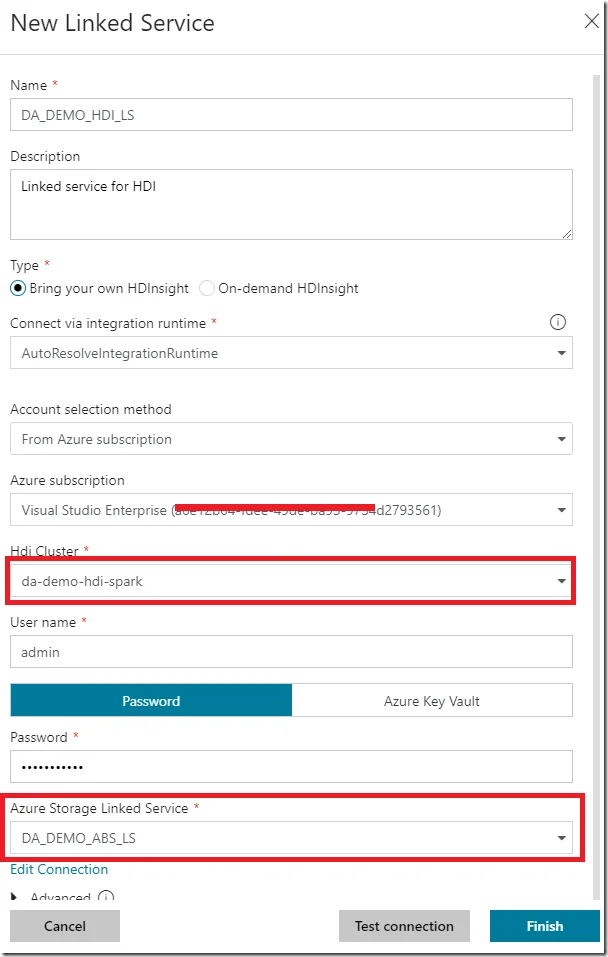Click the integration runtime info icon
The width and height of the screenshot is (608, 957).
click(558, 322)
